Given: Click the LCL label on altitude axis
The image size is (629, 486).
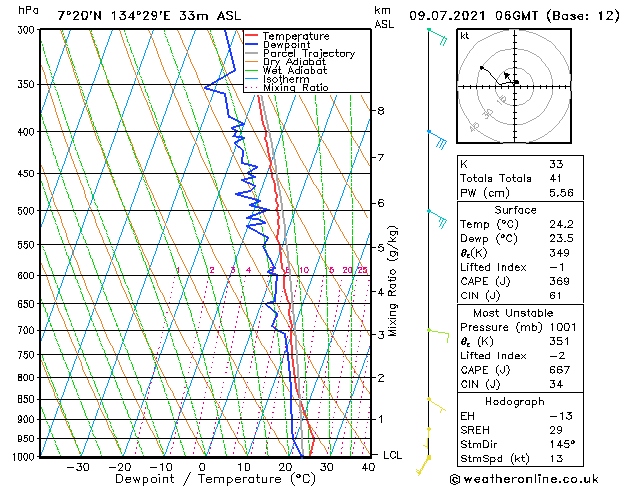Looking at the screenshot, I should pyautogui.click(x=392, y=455).
